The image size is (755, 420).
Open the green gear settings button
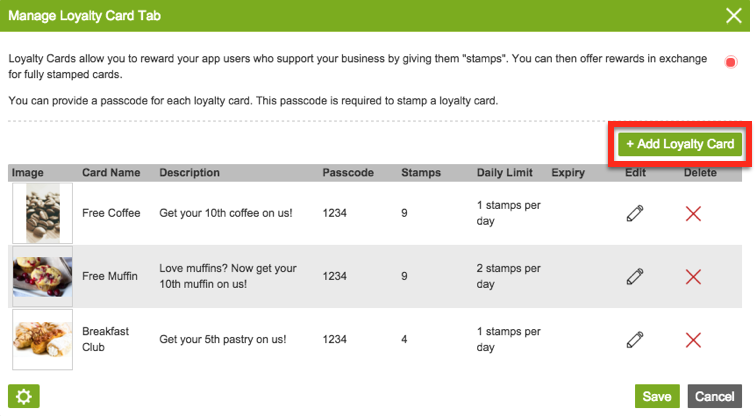pyautogui.click(x=24, y=396)
